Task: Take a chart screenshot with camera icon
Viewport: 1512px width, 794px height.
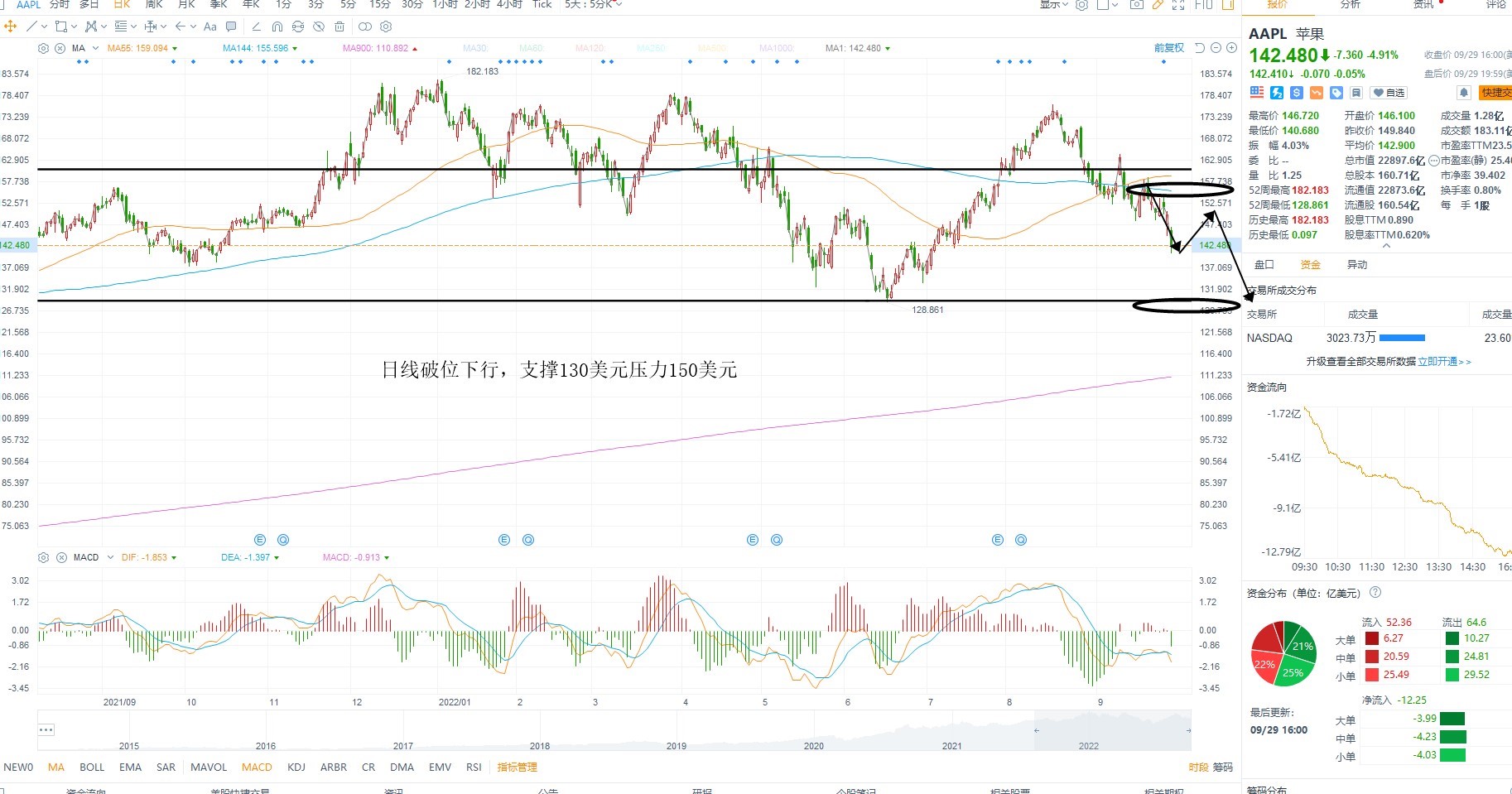Action: [x=1137, y=4]
